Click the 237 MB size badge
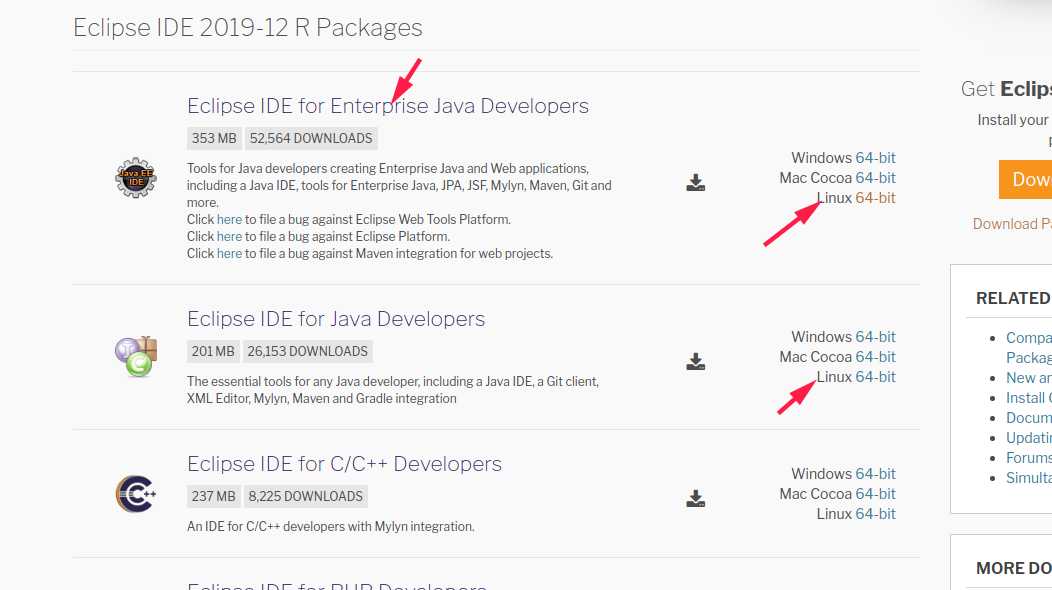The height and width of the screenshot is (590, 1052). [213, 497]
